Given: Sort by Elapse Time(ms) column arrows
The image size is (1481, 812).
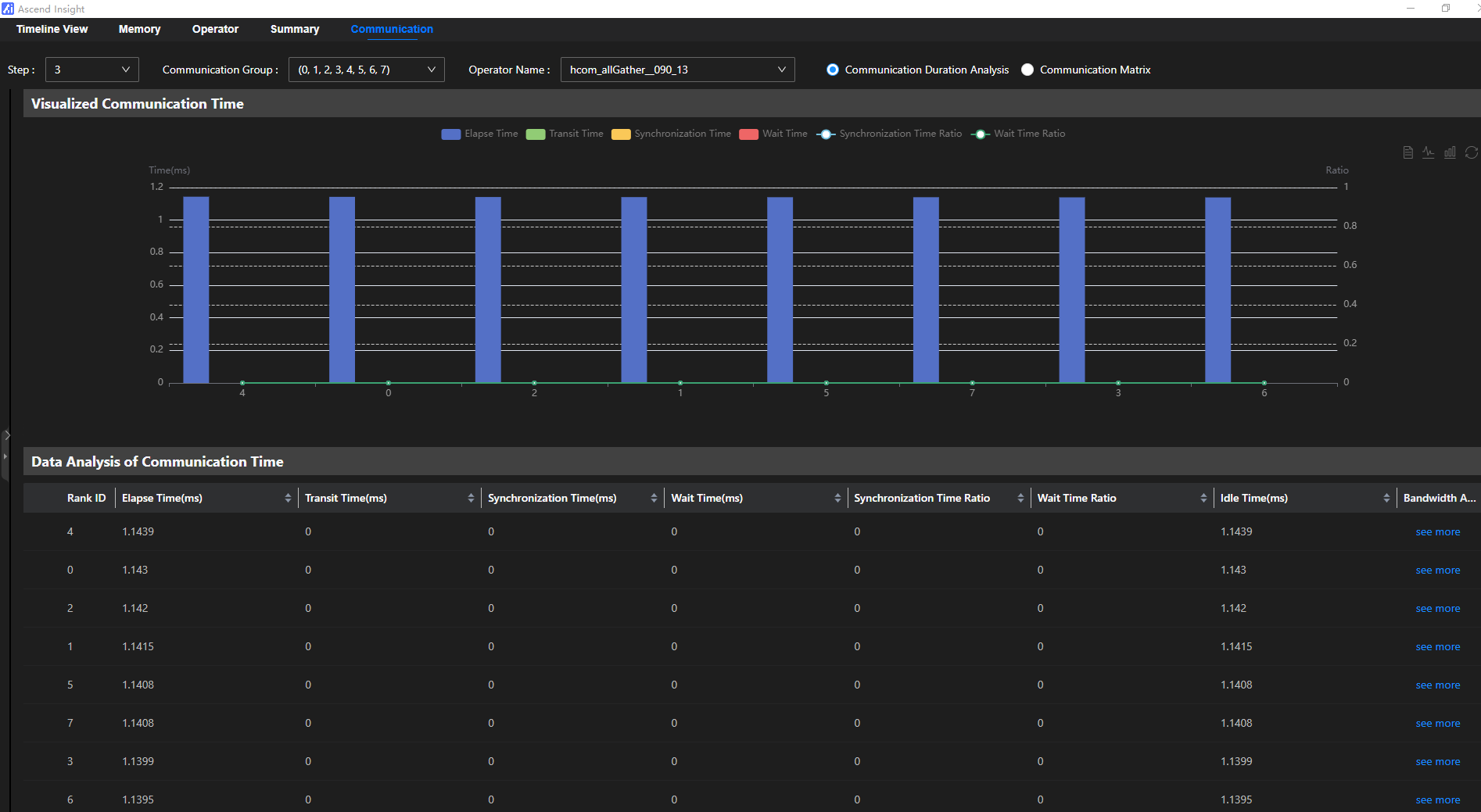Looking at the screenshot, I should pos(288,498).
